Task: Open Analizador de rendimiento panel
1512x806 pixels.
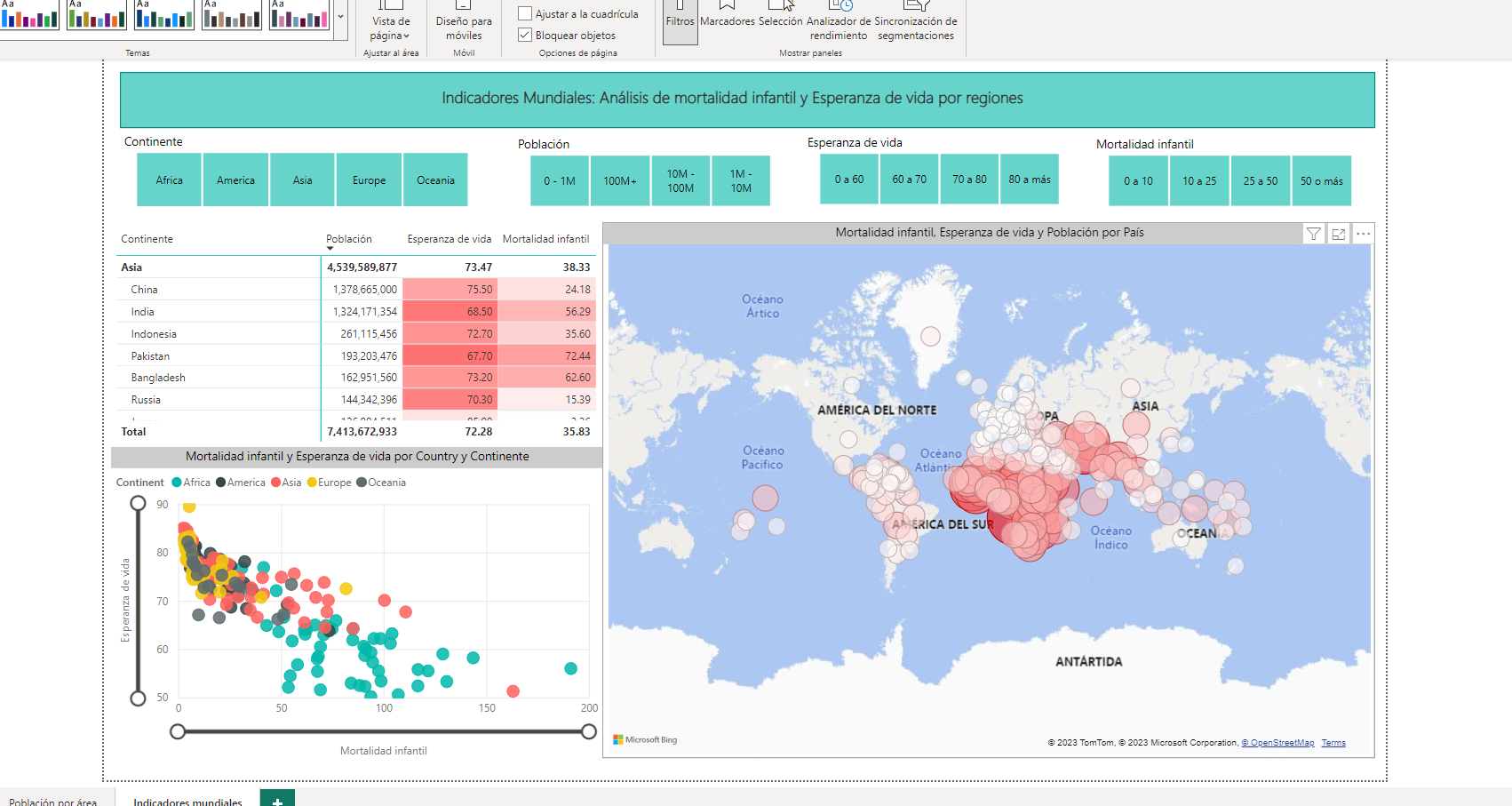Action: tap(839, 27)
